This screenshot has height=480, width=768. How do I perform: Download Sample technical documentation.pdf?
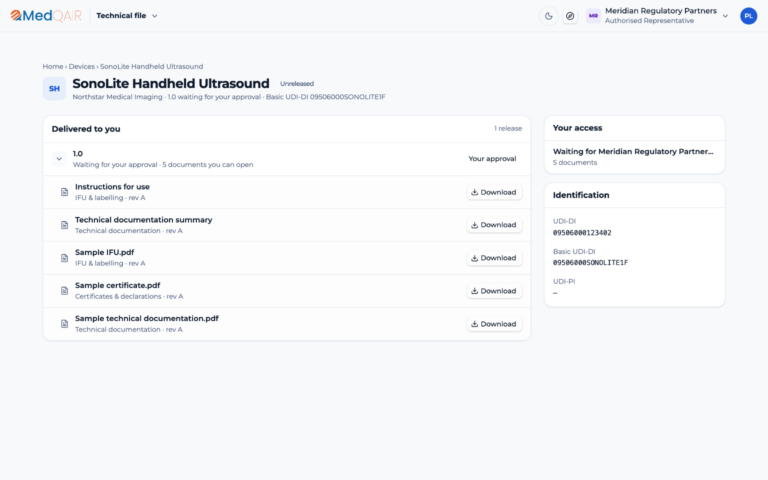[494, 324]
